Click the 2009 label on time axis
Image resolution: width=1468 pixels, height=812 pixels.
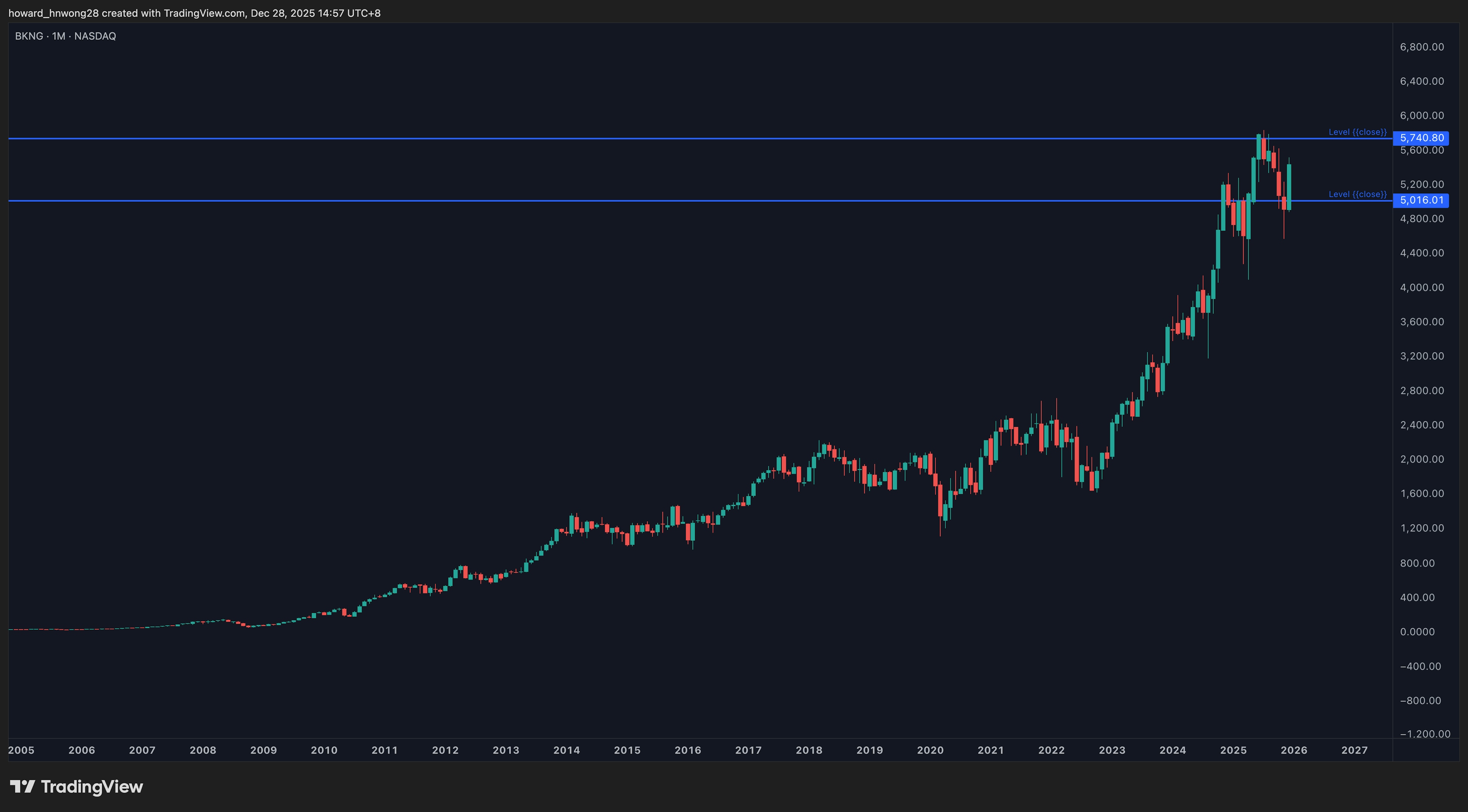point(263,750)
